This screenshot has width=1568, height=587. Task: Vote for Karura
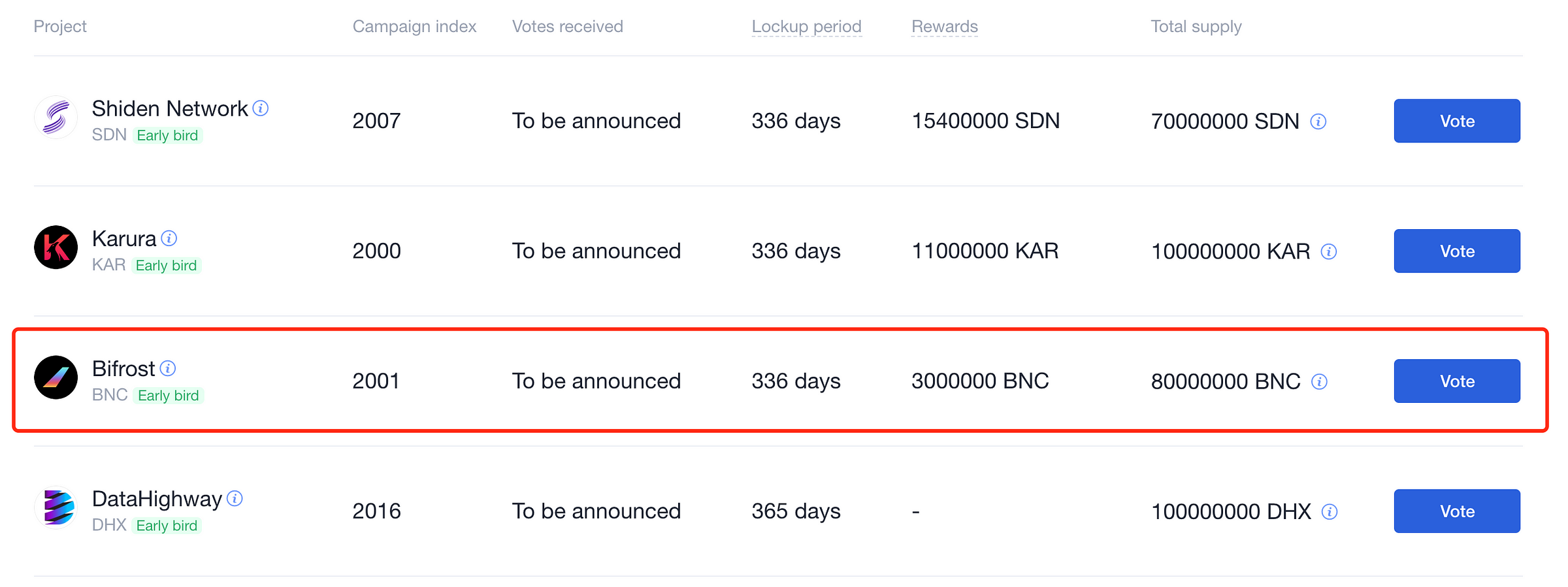pyautogui.click(x=1457, y=251)
